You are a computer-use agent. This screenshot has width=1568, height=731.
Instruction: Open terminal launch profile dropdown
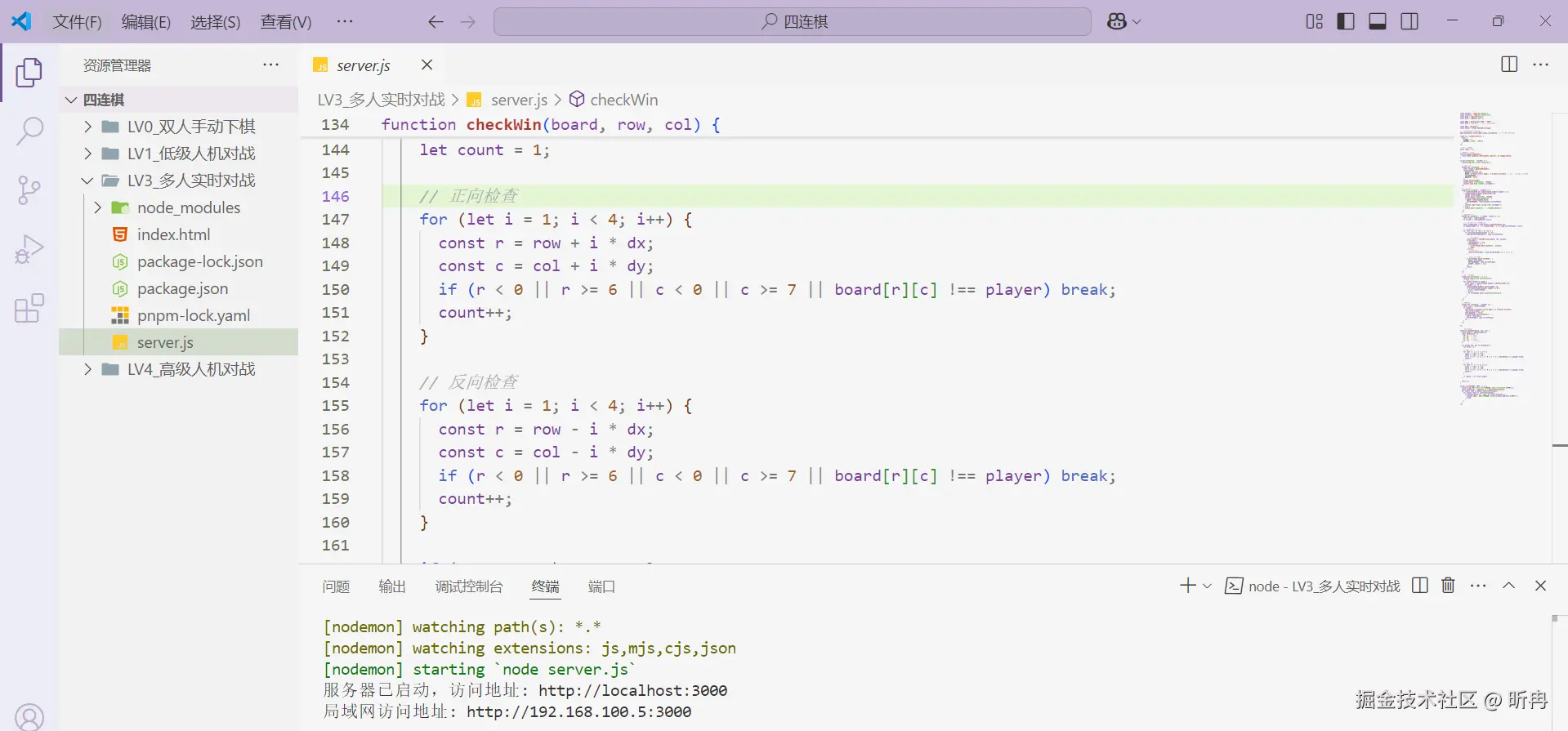tap(1207, 586)
